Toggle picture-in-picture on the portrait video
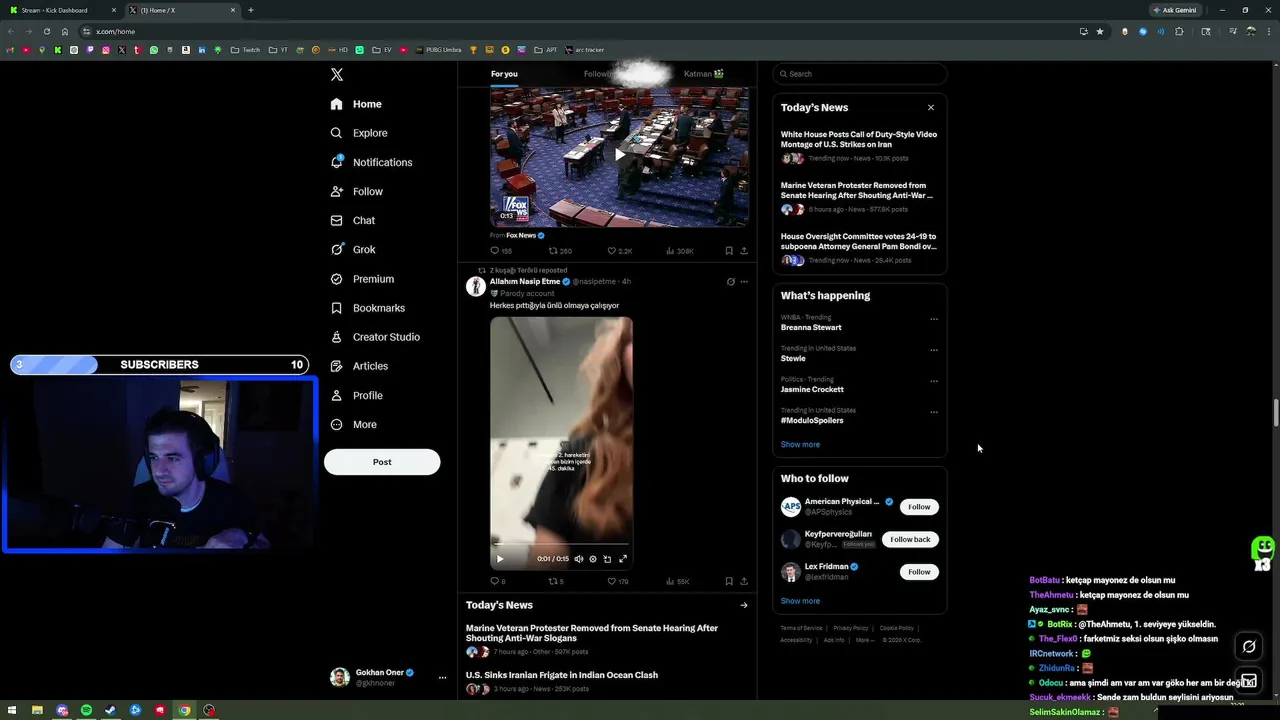Viewport: 1280px width, 720px height. 607,559
